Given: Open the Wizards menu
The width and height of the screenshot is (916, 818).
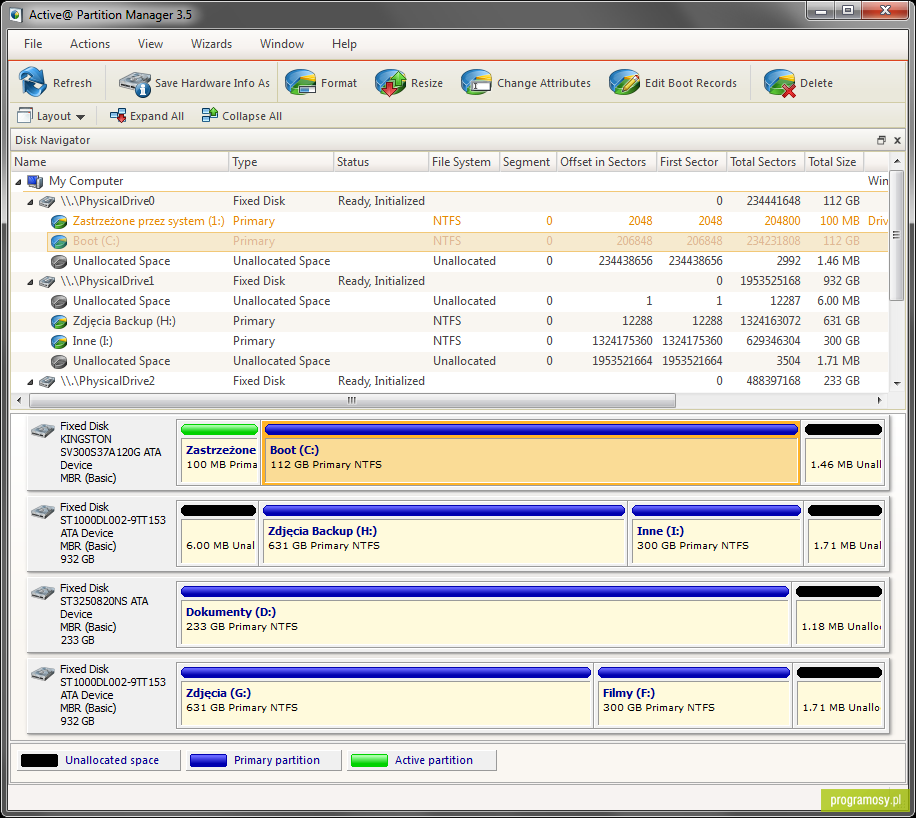Looking at the screenshot, I should pyautogui.click(x=211, y=44).
